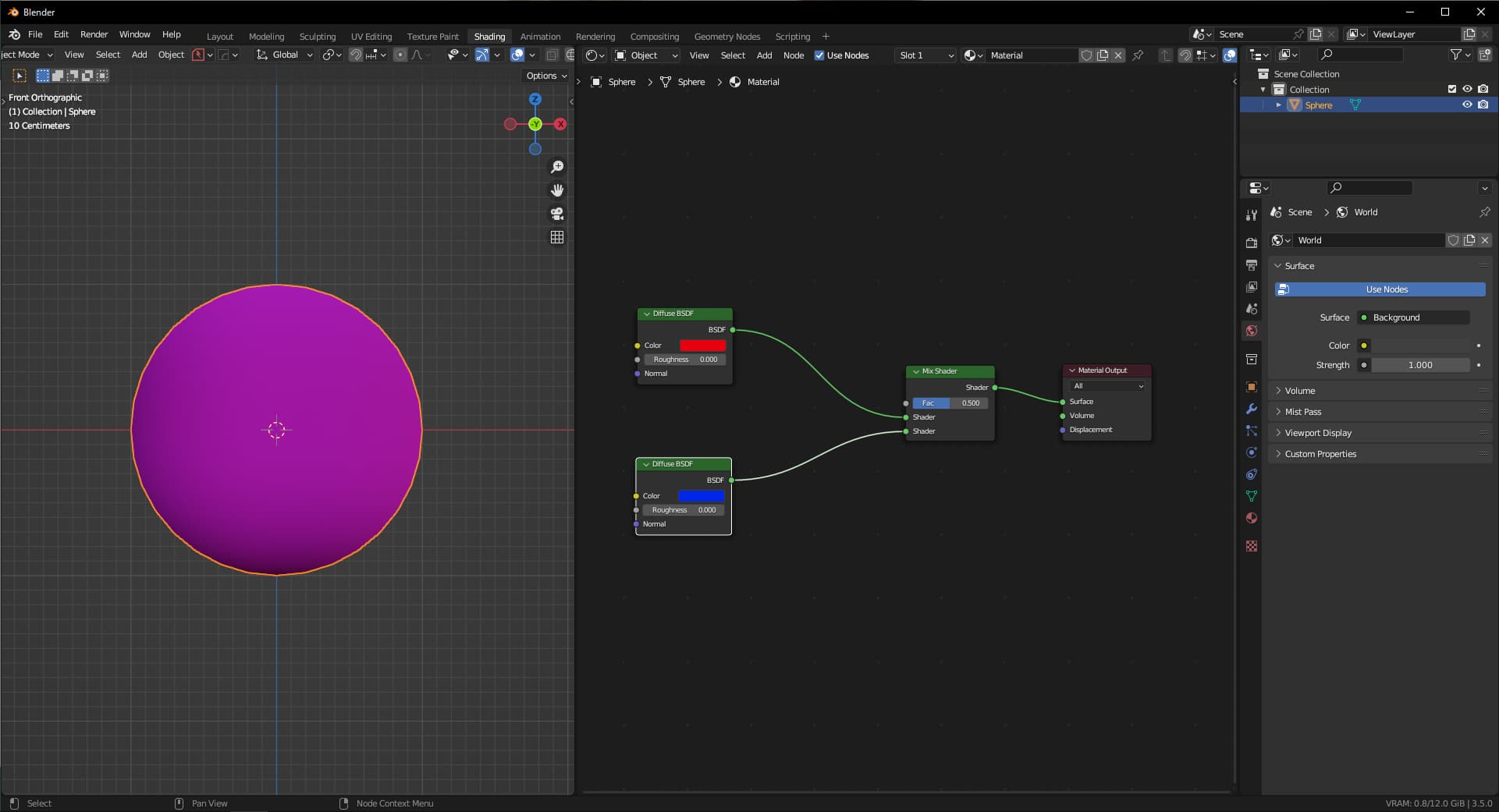Toggle proportional editing in viewport header
This screenshot has height=812, width=1499.
tap(400, 55)
